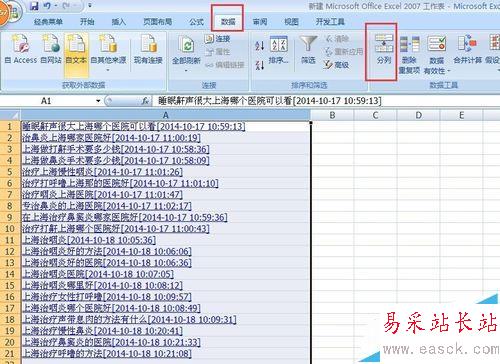This screenshot has height=364, width=500.
Task: Click Existing Connections (现有连接) icon
Action: pyautogui.click(x=148, y=49)
